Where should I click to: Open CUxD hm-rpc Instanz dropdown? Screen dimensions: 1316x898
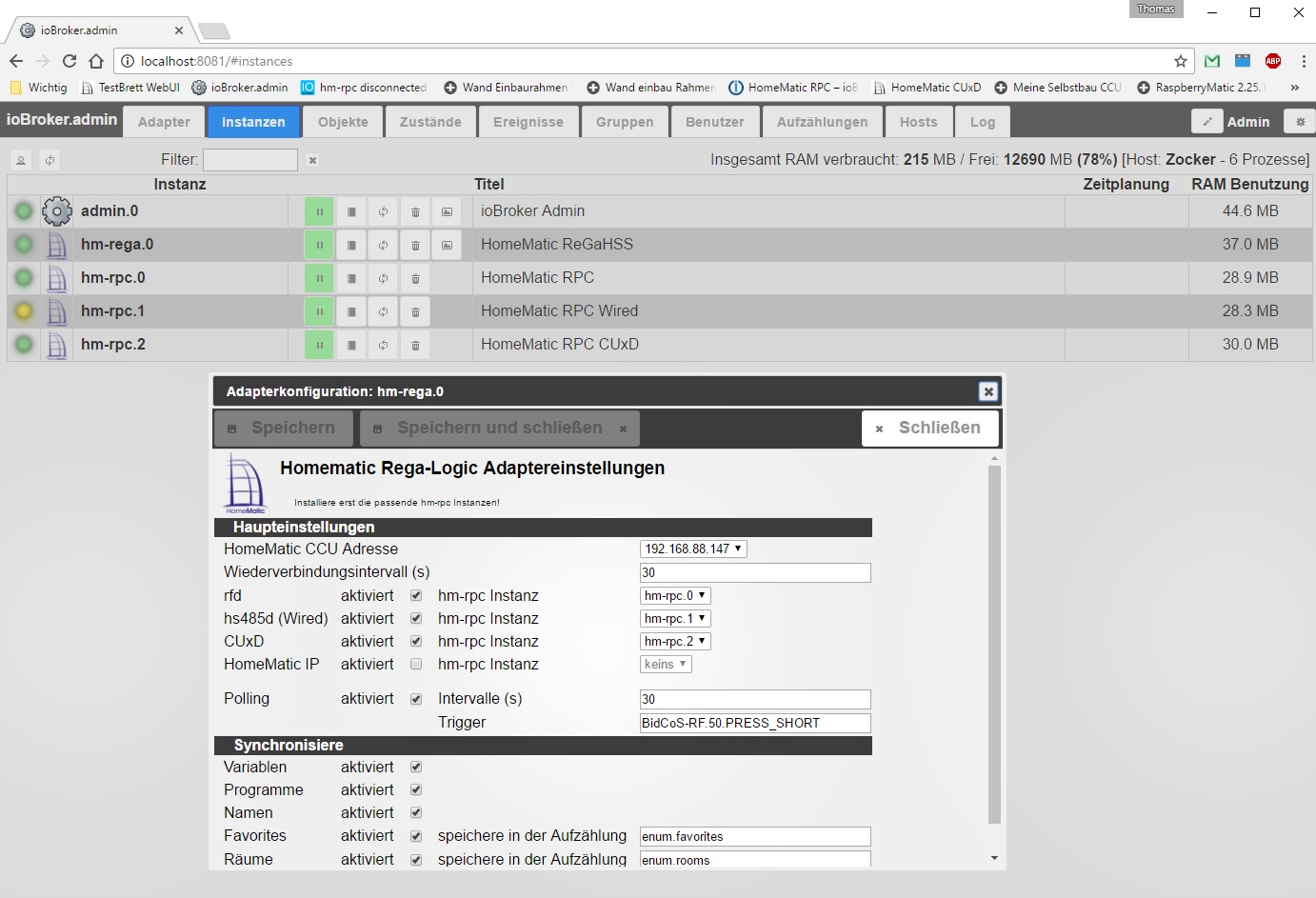point(675,641)
